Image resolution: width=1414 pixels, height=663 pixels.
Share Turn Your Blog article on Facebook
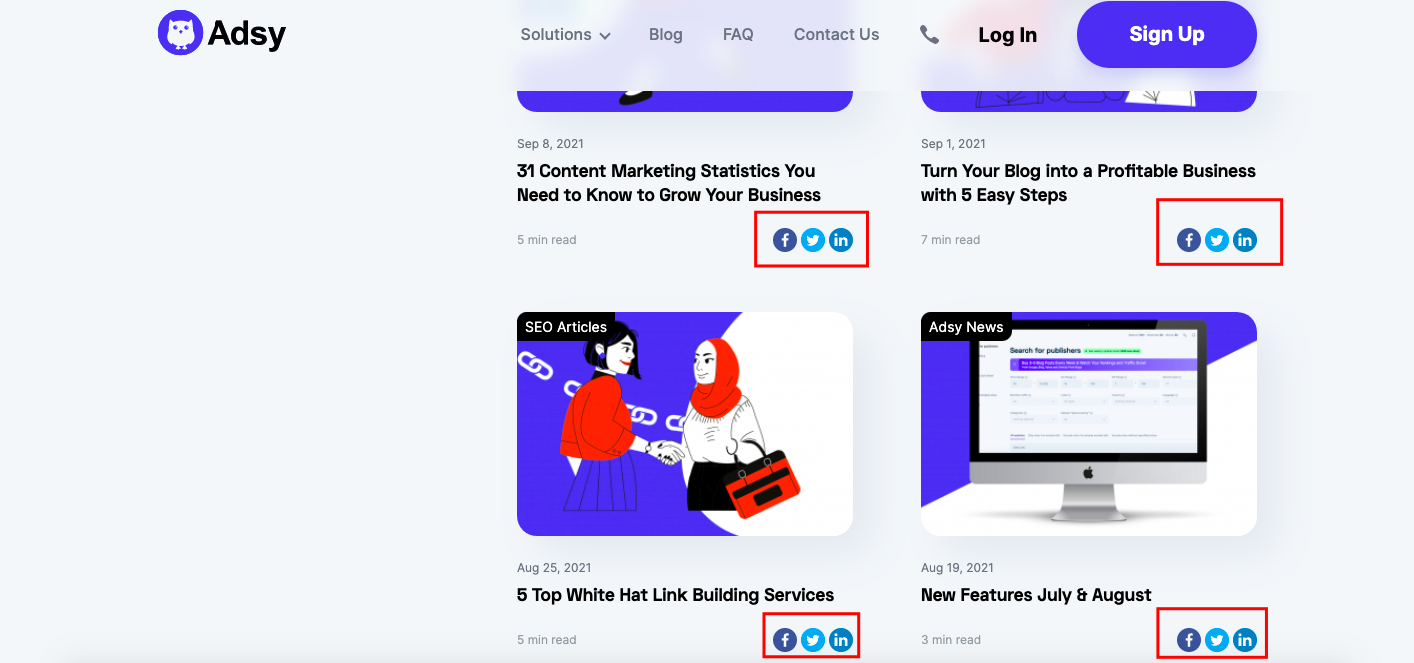click(x=1189, y=240)
